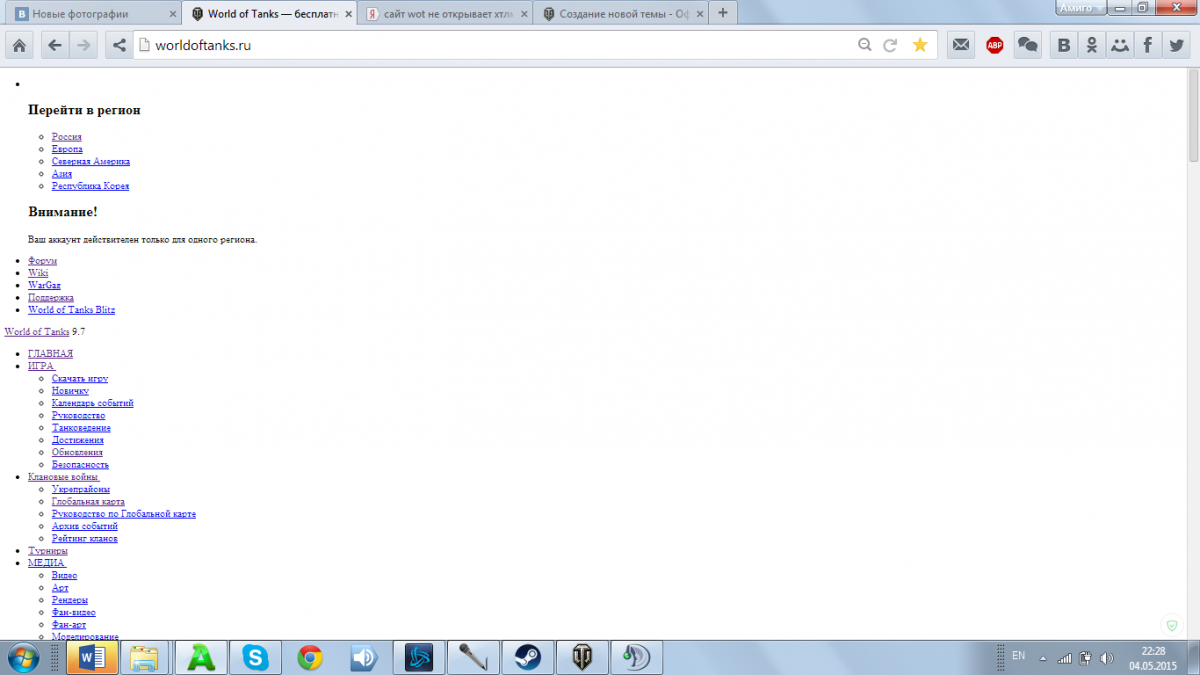Screen dimensions: 1200x675
Task: Open the Twitter bird toolbar icon
Action: (1175, 45)
